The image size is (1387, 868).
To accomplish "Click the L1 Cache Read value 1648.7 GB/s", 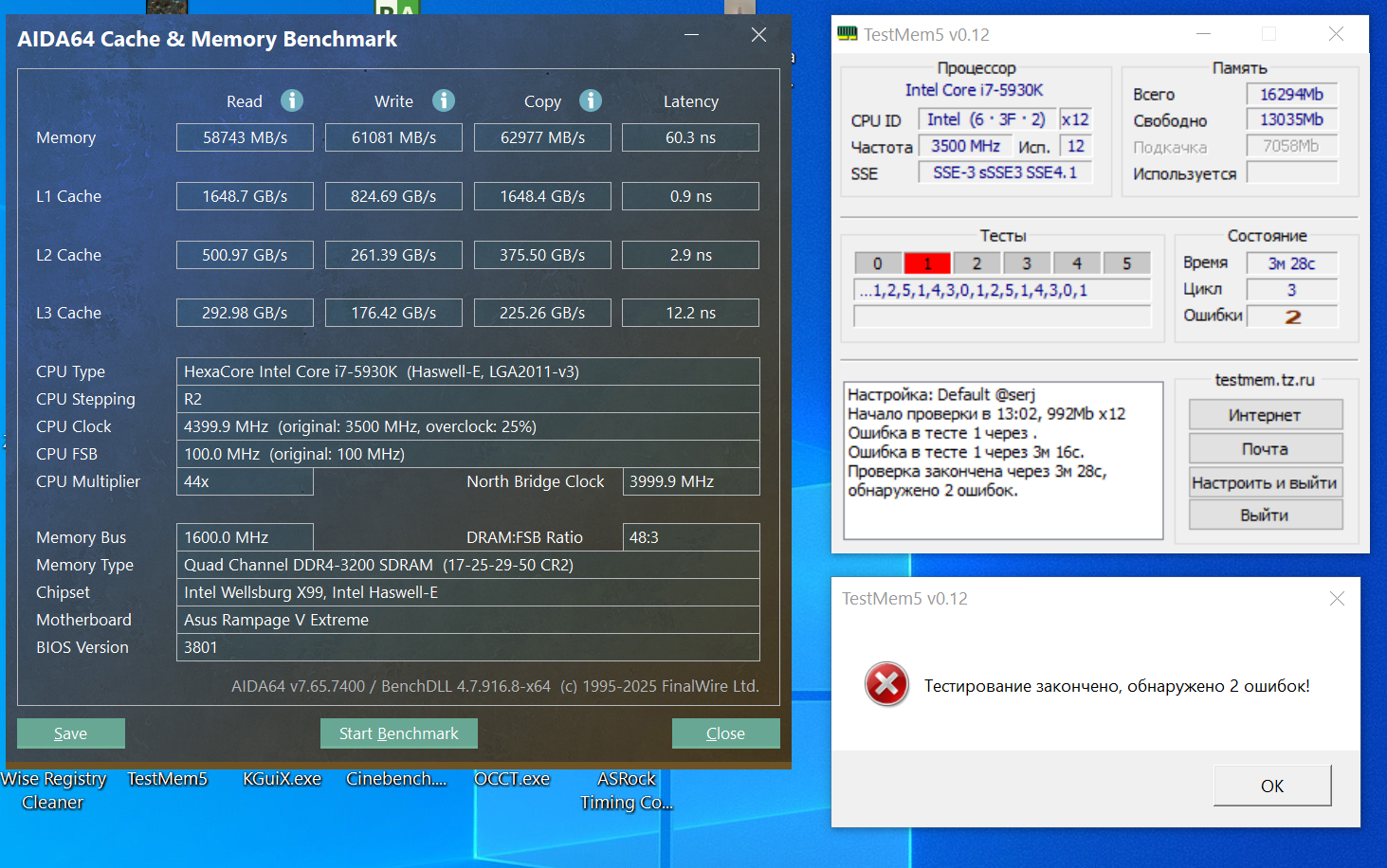I will (x=245, y=196).
